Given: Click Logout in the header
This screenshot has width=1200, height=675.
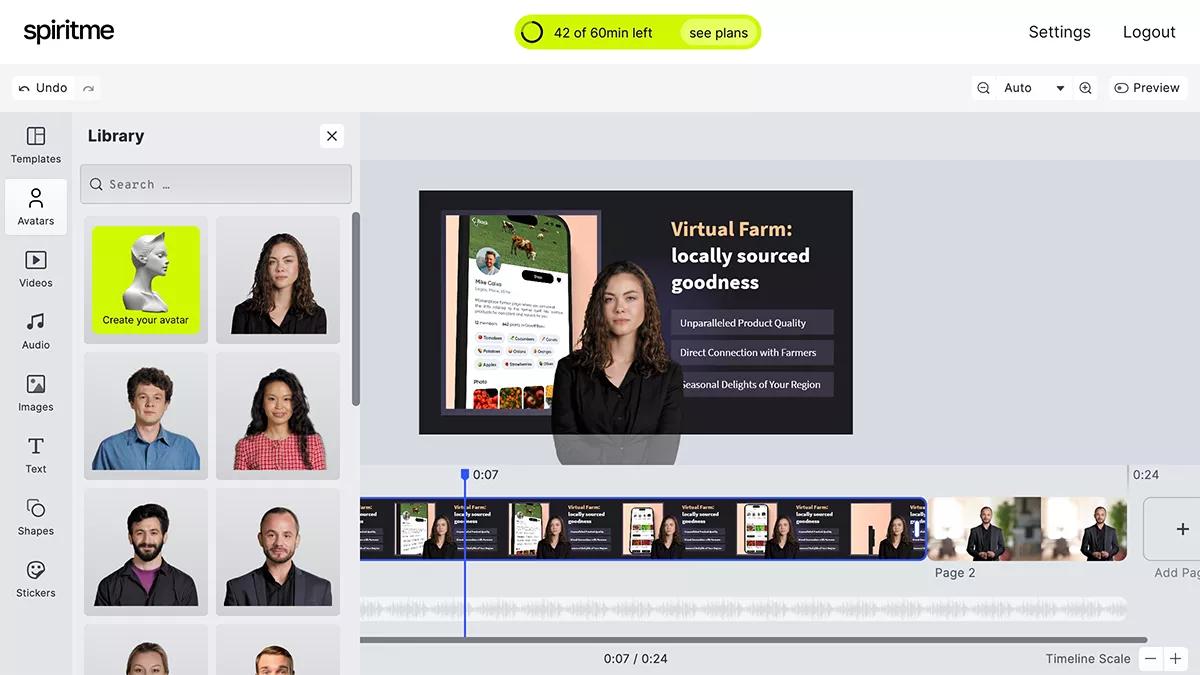Looking at the screenshot, I should [1148, 32].
